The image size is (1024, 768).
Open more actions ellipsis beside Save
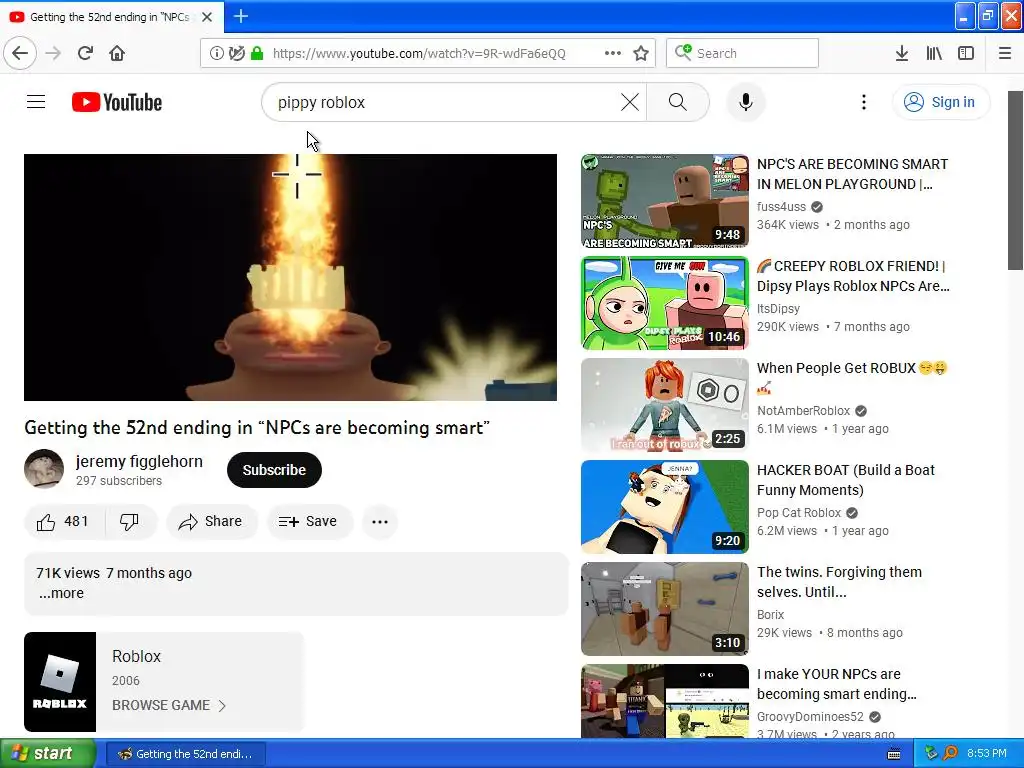coord(380,522)
